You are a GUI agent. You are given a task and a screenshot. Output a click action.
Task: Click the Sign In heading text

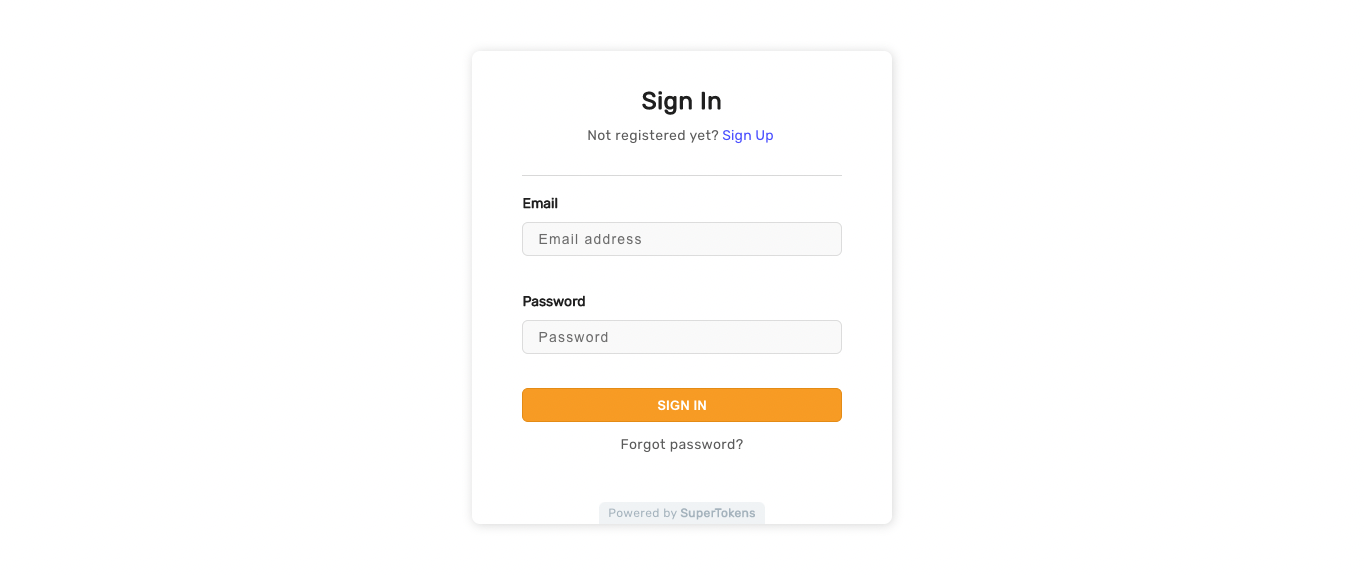click(681, 101)
